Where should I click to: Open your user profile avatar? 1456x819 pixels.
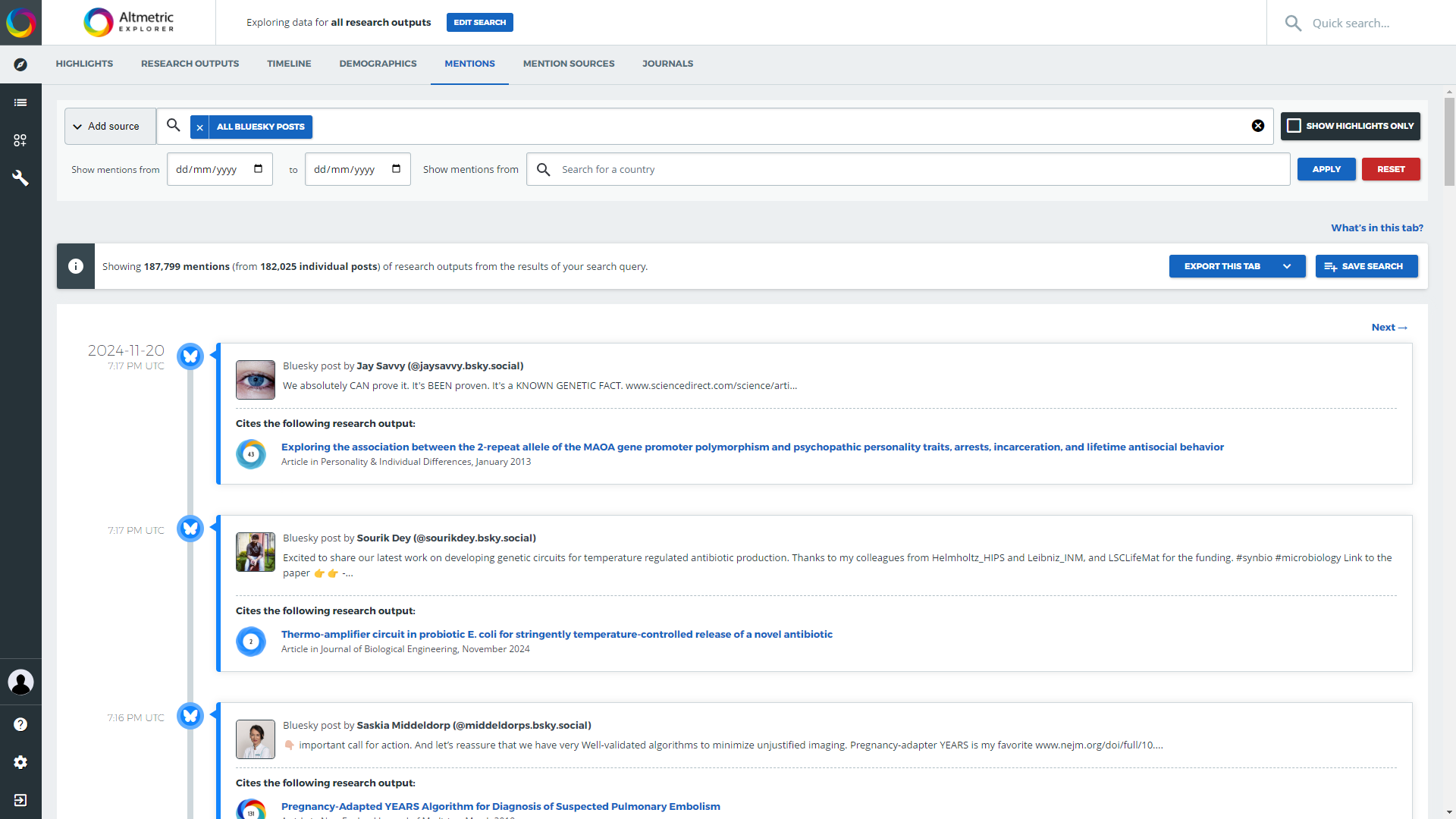point(20,682)
